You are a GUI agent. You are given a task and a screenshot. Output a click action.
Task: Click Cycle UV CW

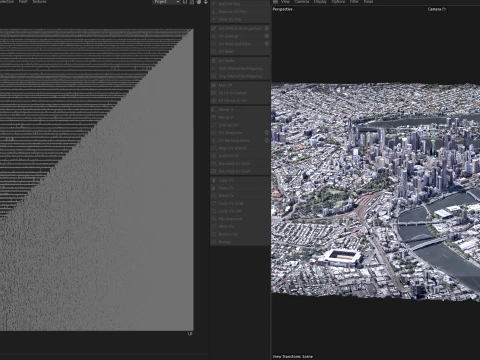coord(240,211)
